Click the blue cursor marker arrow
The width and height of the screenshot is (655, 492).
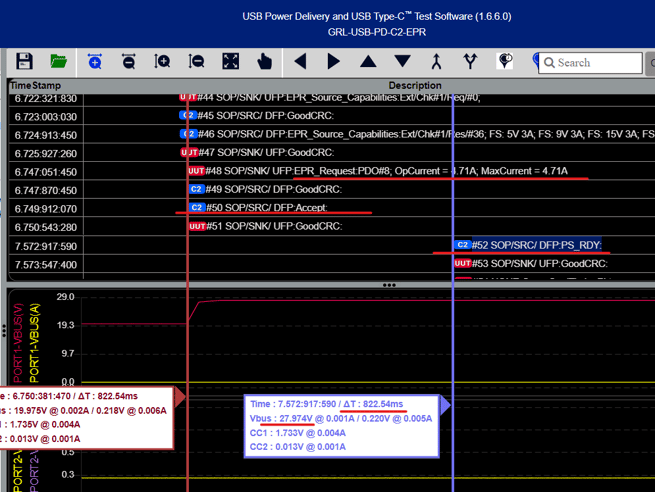446,405
